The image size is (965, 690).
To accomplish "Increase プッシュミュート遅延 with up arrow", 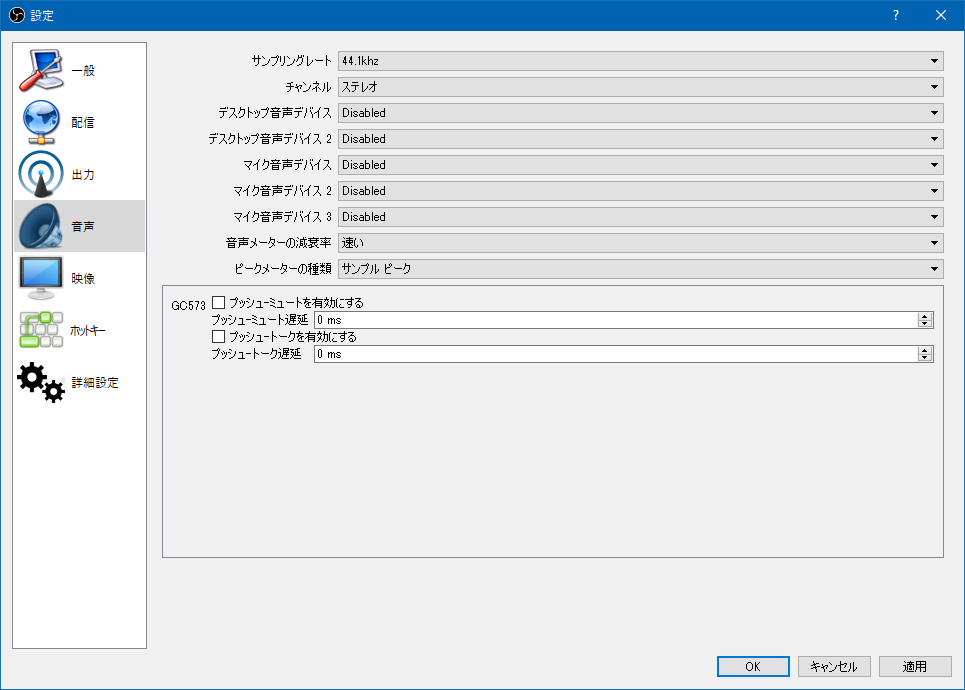I will 925,316.
